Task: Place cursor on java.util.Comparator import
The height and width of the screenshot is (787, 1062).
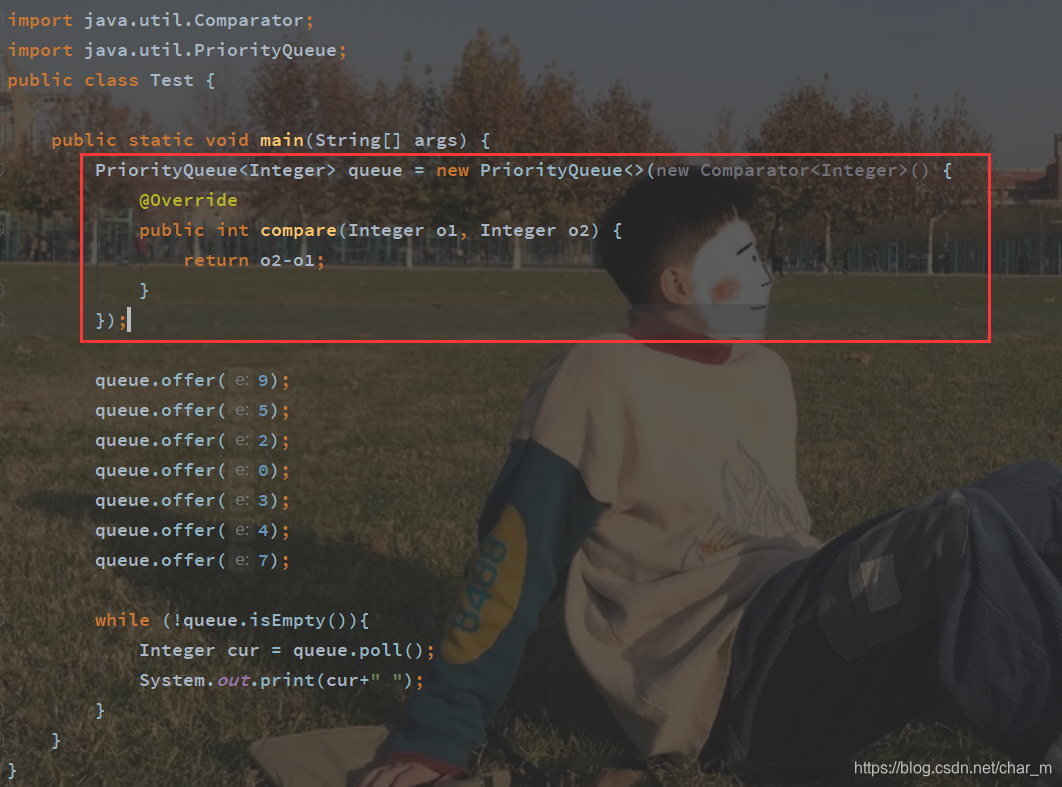Action: tap(193, 20)
